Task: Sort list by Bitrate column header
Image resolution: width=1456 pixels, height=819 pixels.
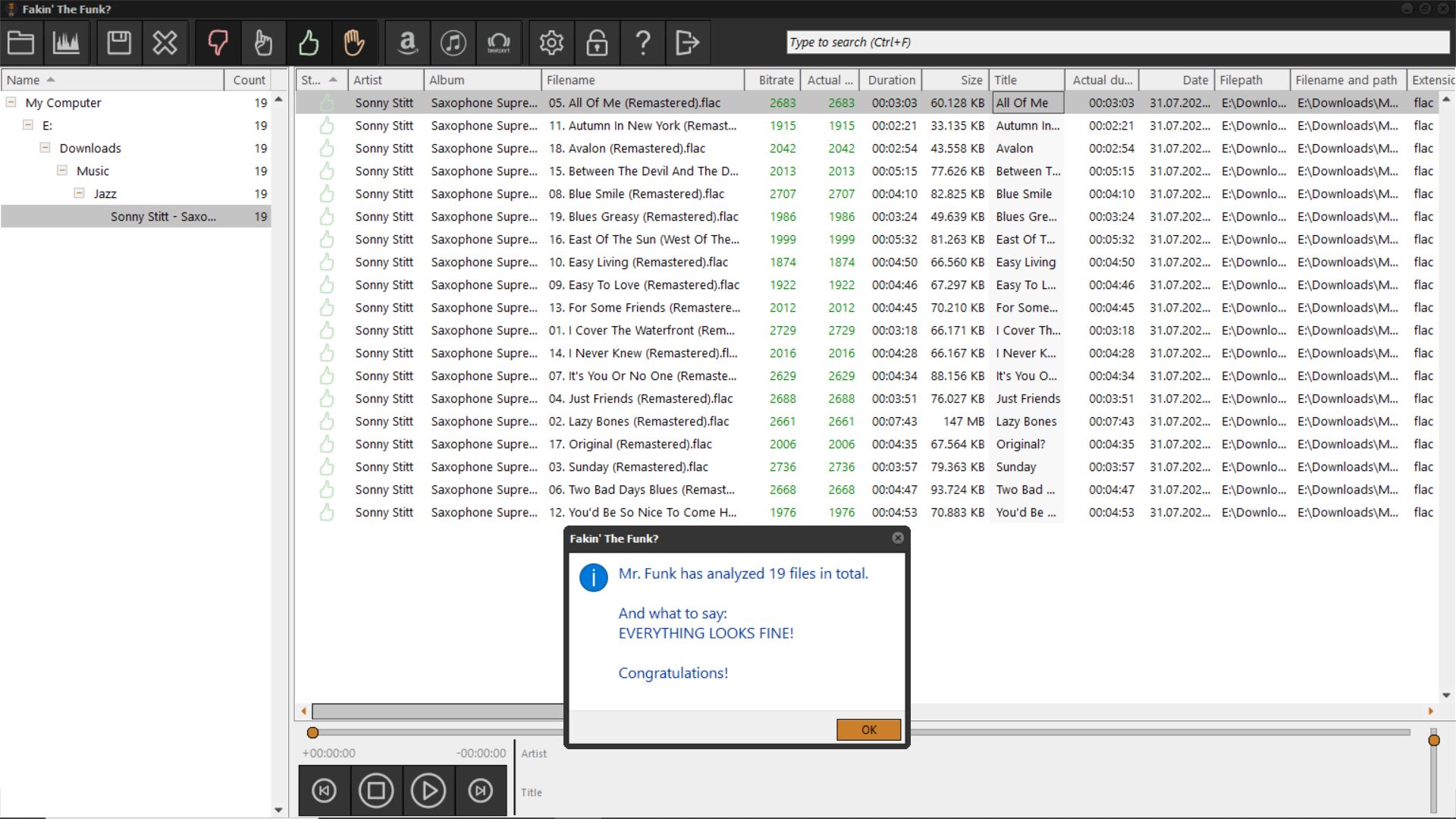Action: click(x=776, y=80)
